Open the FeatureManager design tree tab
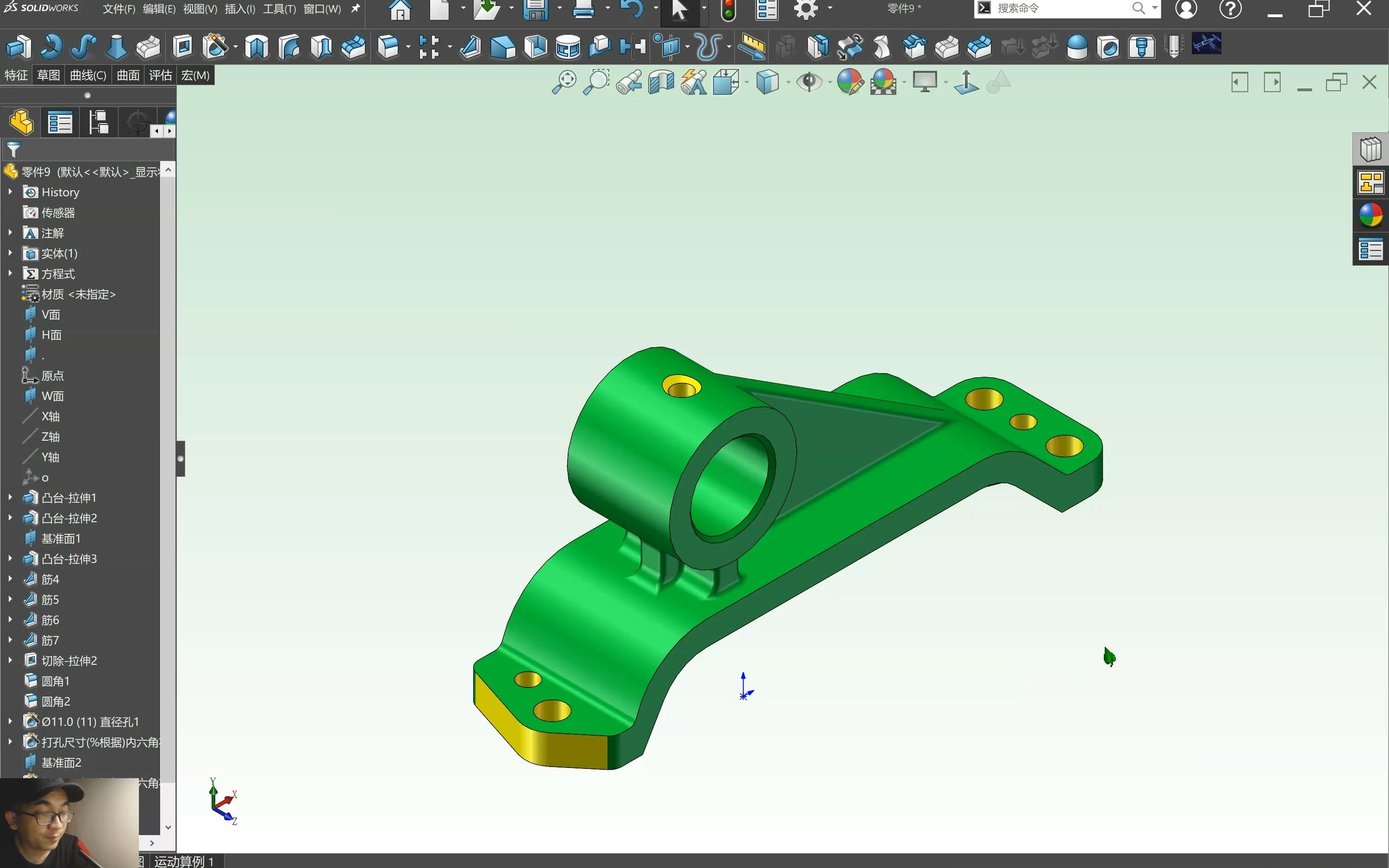The width and height of the screenshot is (1389, 868). click(21, 122)
